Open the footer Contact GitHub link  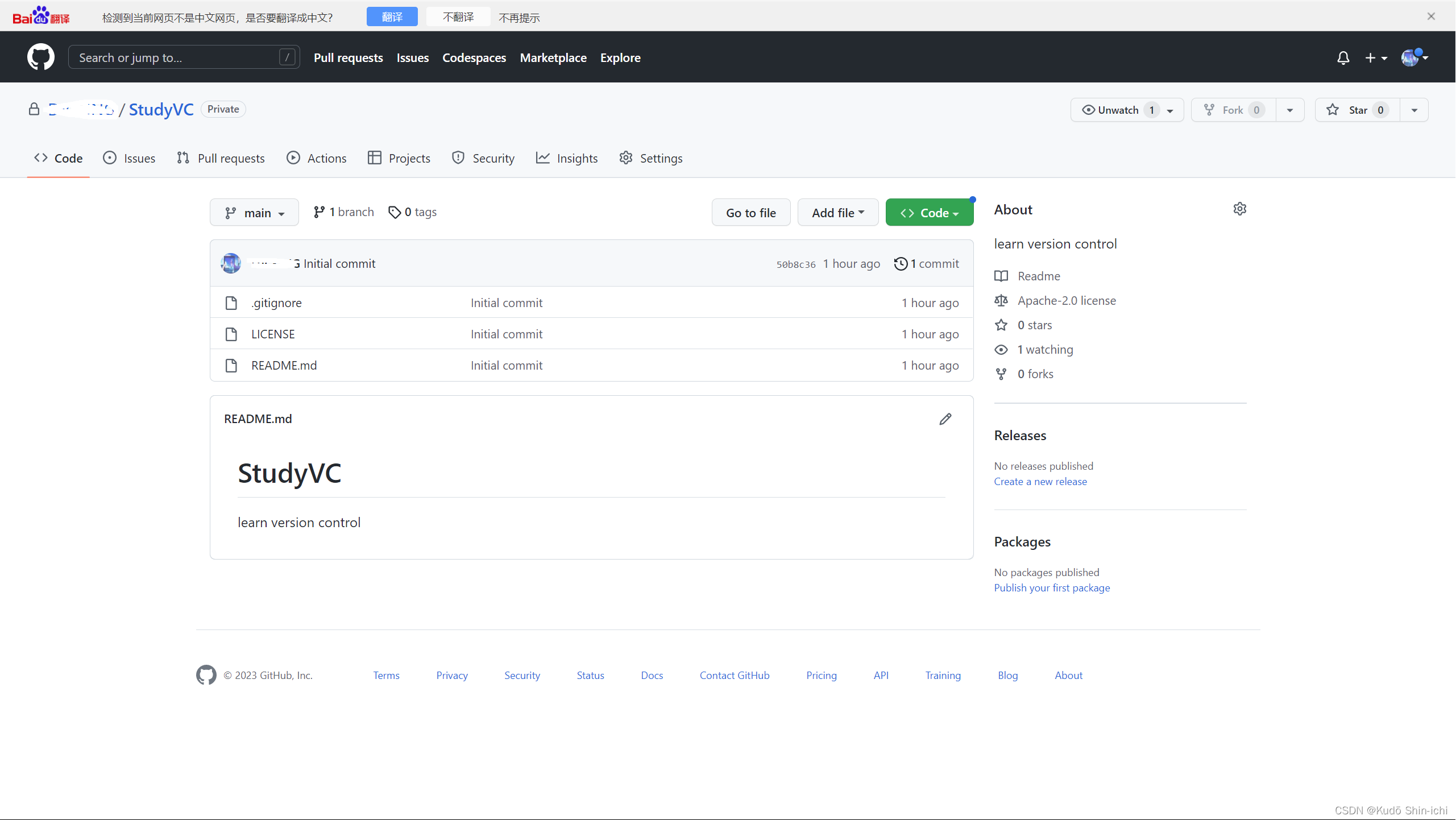(x=735, y=676)
